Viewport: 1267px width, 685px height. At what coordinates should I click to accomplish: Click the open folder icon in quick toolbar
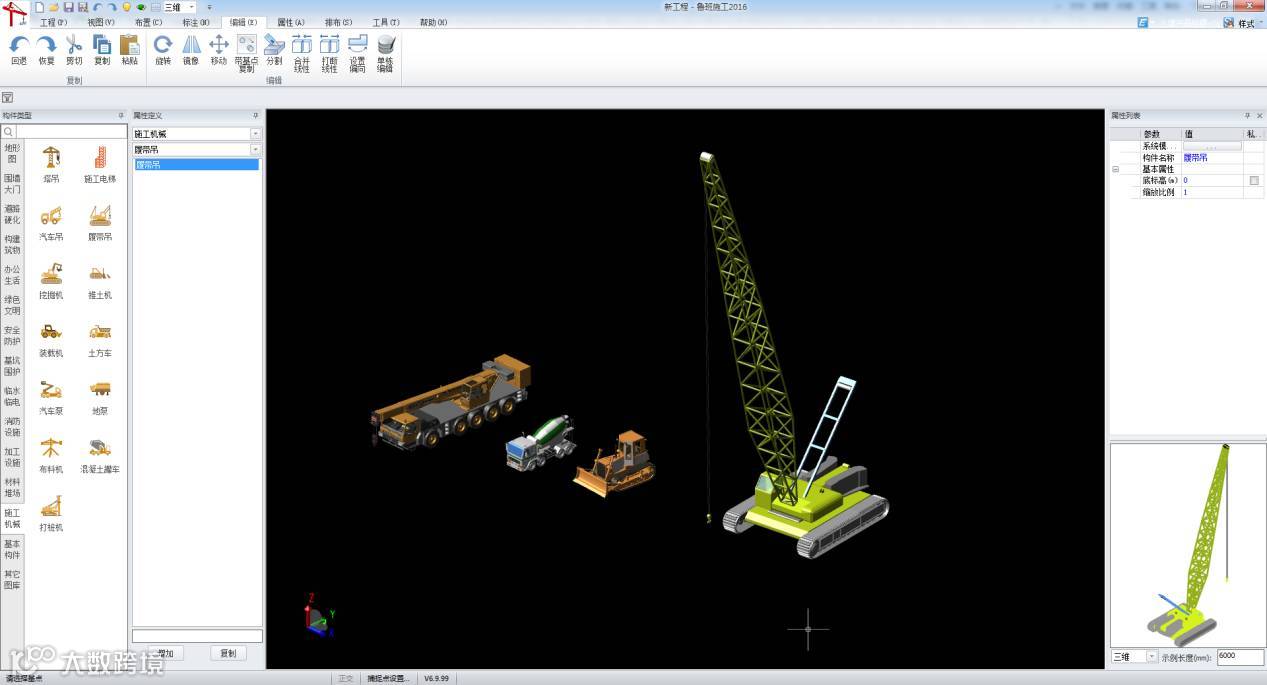tap(54, 7)
